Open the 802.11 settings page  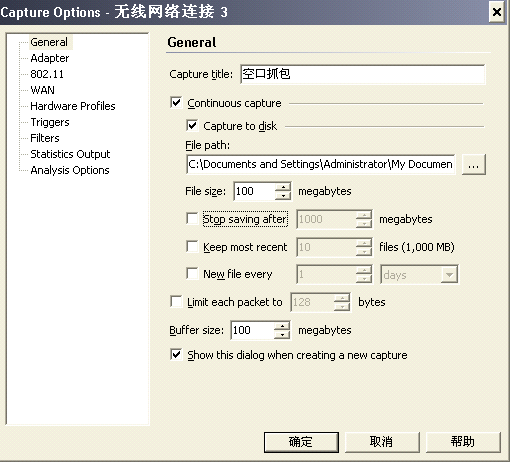[47, 74]
